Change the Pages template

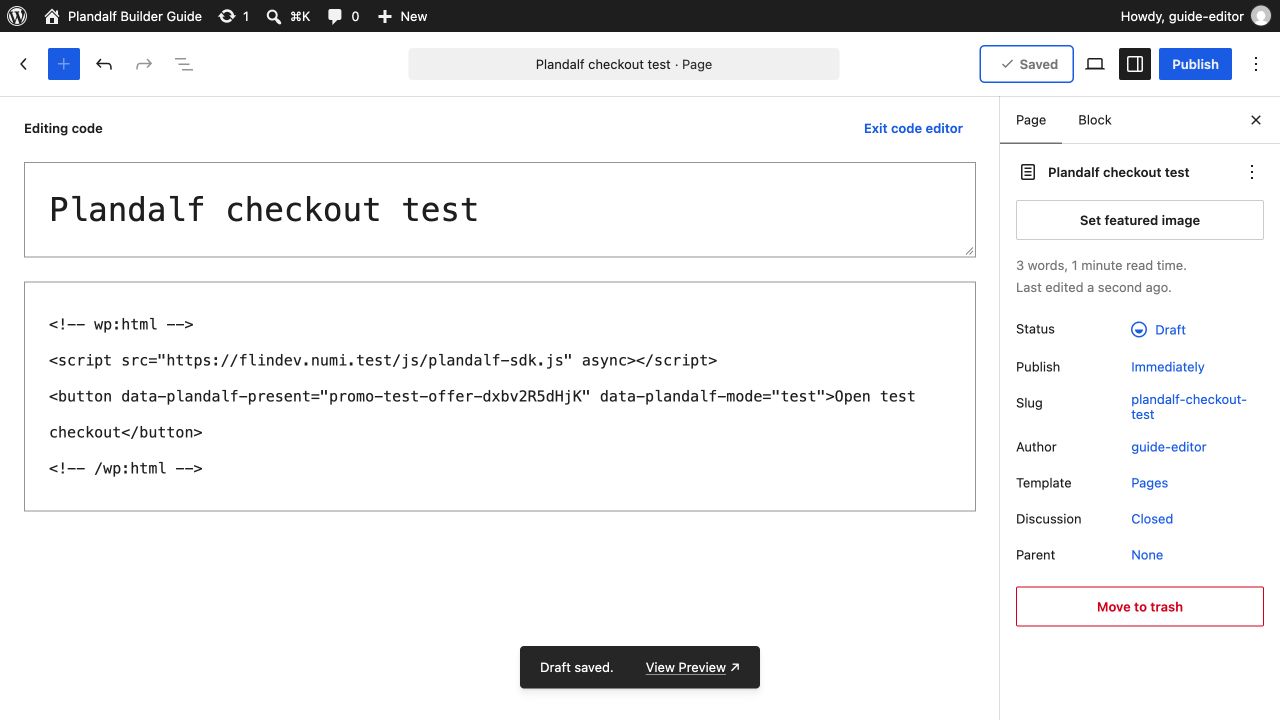[x=1150, y=483]
